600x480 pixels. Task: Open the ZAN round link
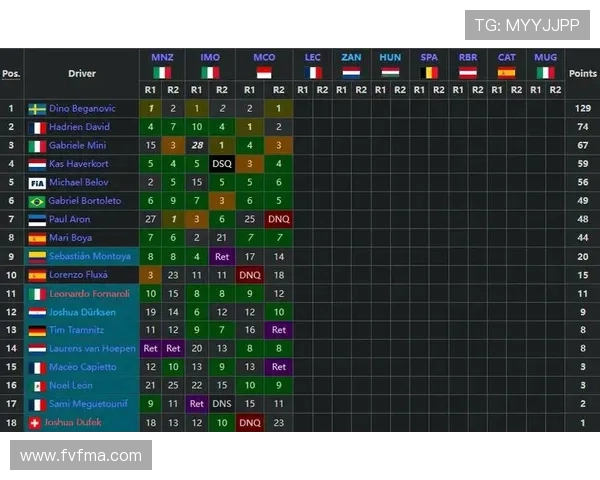351,57
